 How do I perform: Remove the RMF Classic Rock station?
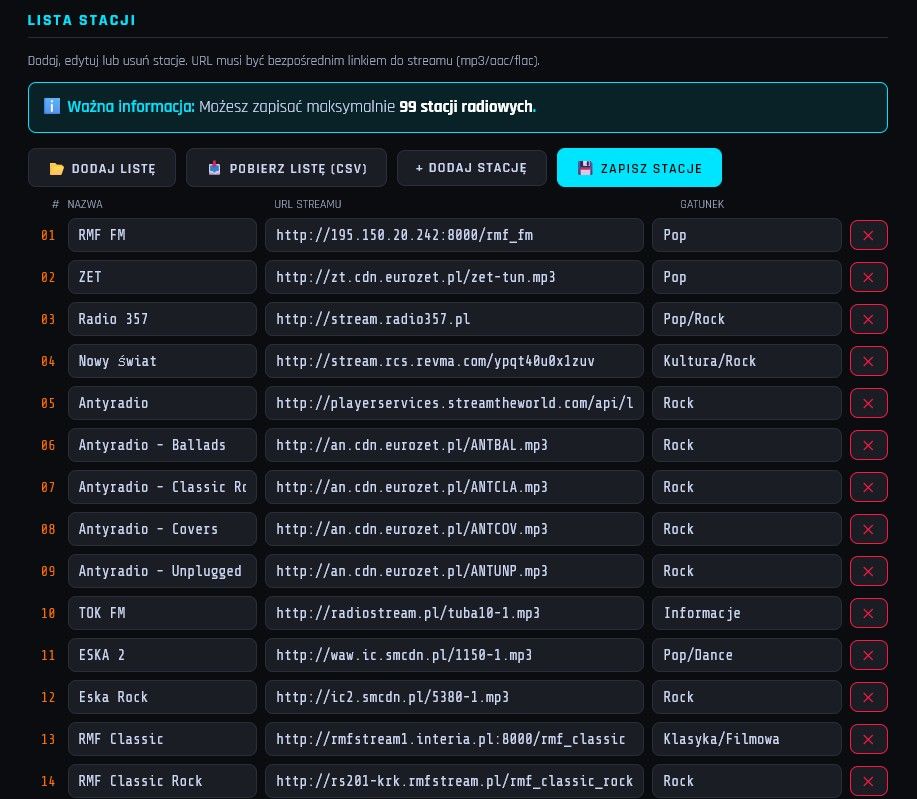(868, 781)
